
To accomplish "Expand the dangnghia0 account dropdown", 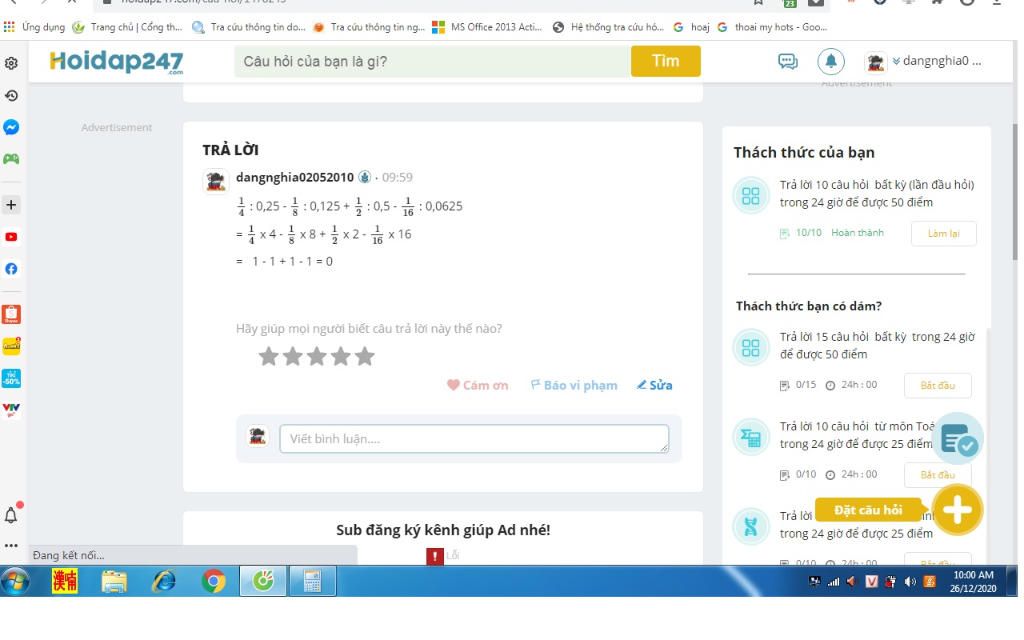I will click(936, 61).
